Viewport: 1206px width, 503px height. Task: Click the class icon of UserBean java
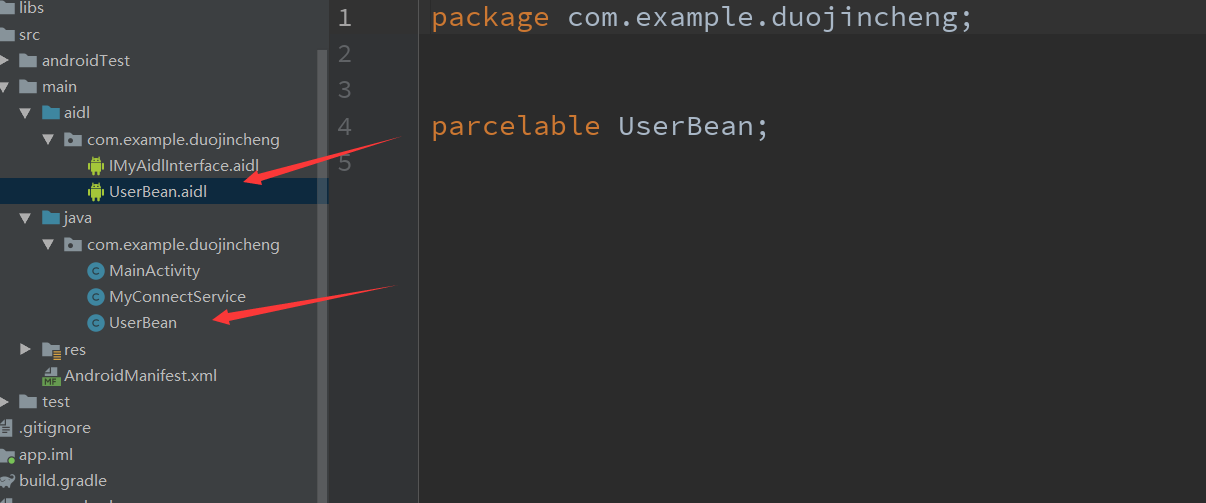(96, 323)
